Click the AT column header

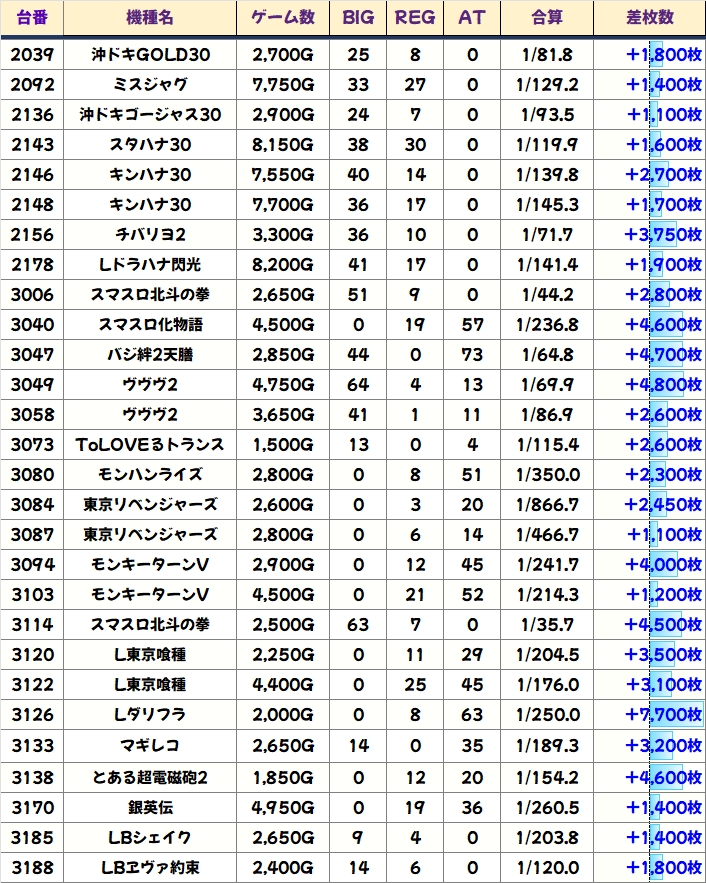click(471, 18)
